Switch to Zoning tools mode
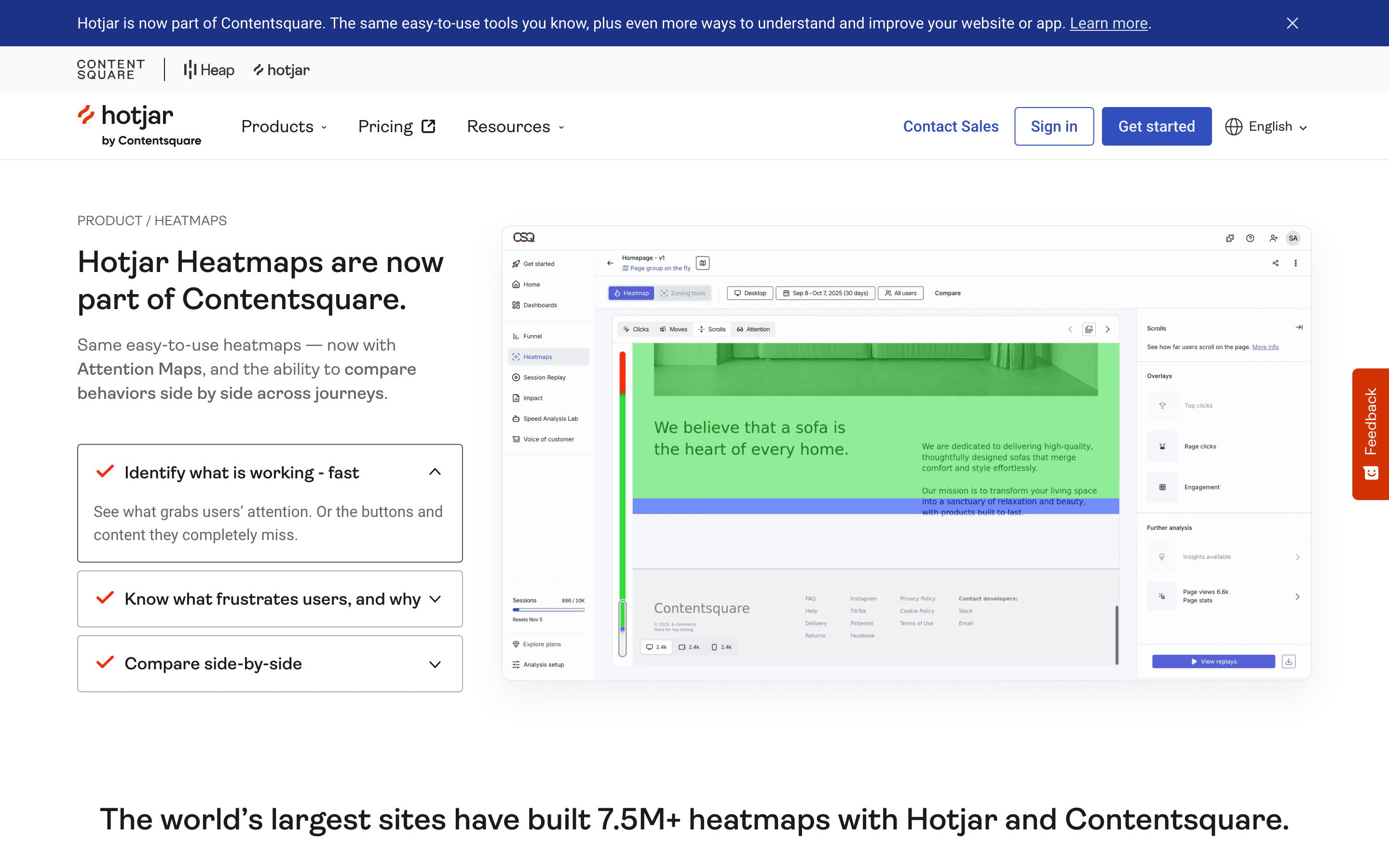The width and height of the screenshot is (1389, 868). tap(683, 293)
